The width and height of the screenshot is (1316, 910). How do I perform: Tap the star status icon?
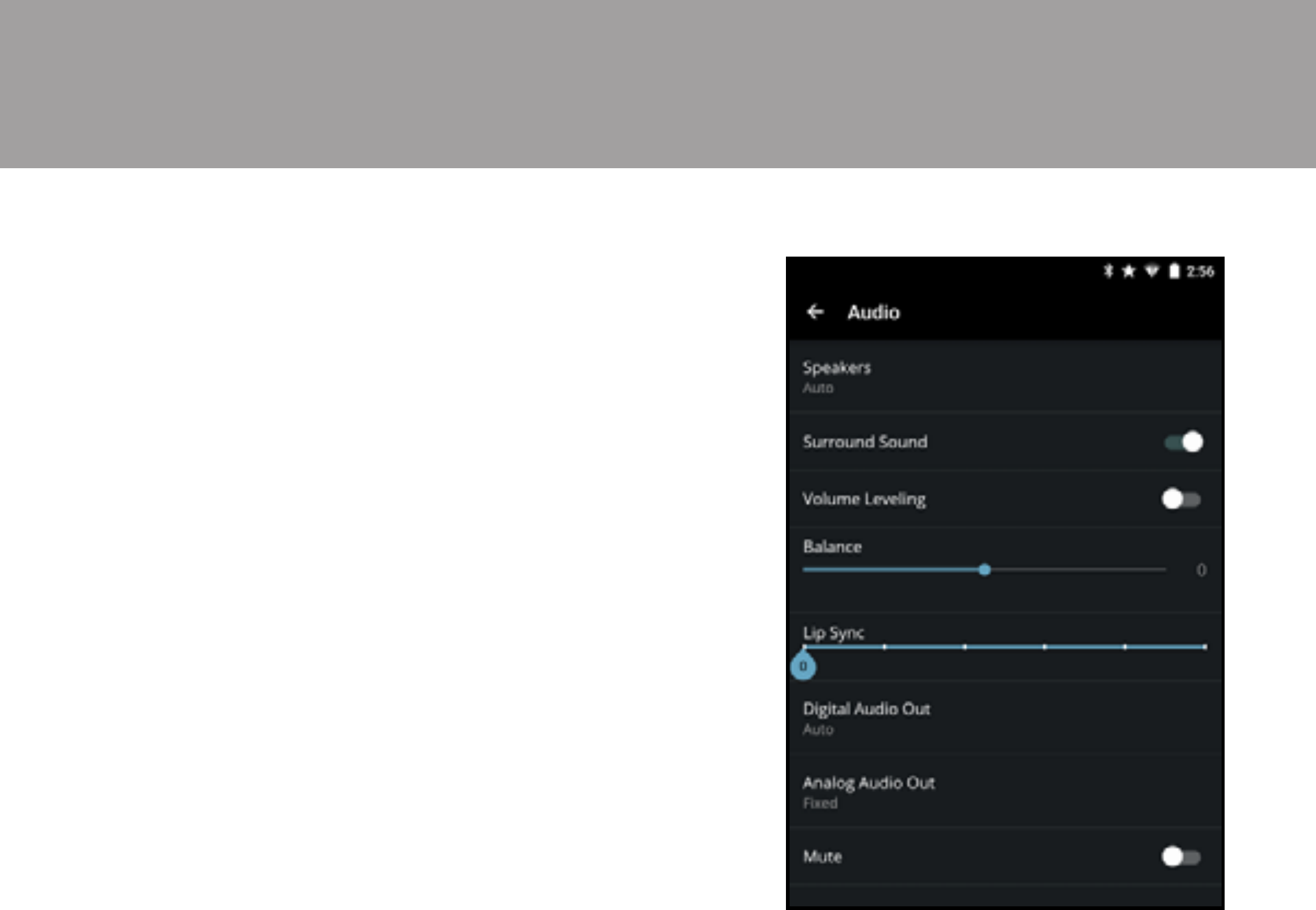click(x=1129, y=271)
